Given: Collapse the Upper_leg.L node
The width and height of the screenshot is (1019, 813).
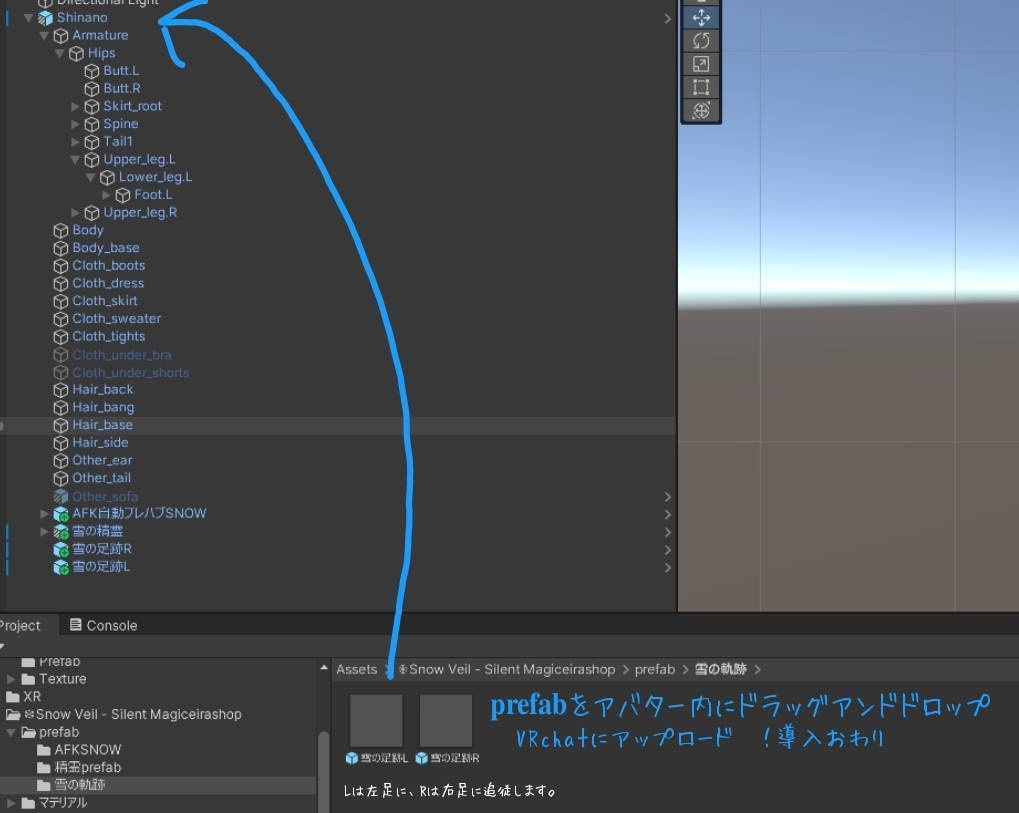Looking at the screenshot, I should pos(75,159).
